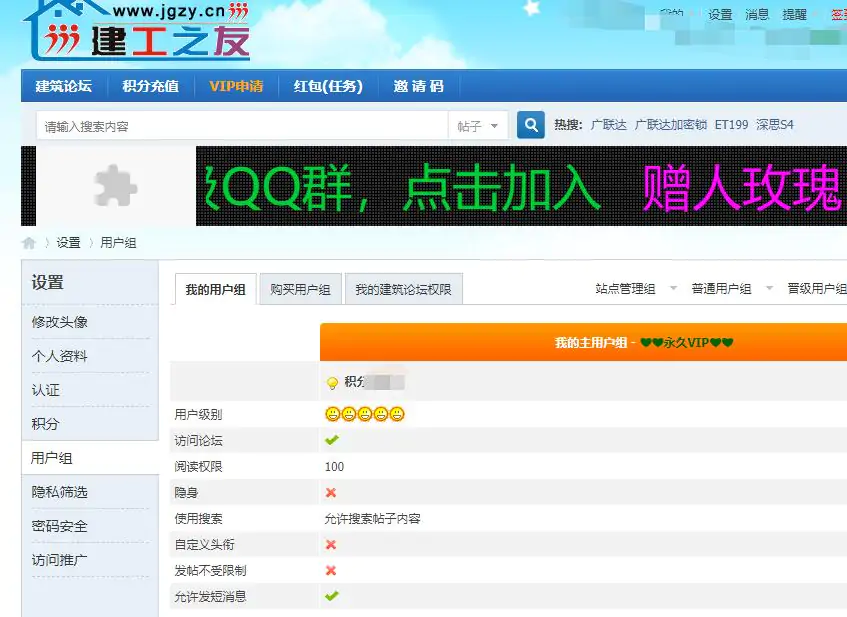
Task: Click the orange 我的主用户组 header bar
Action: [583, 342]
